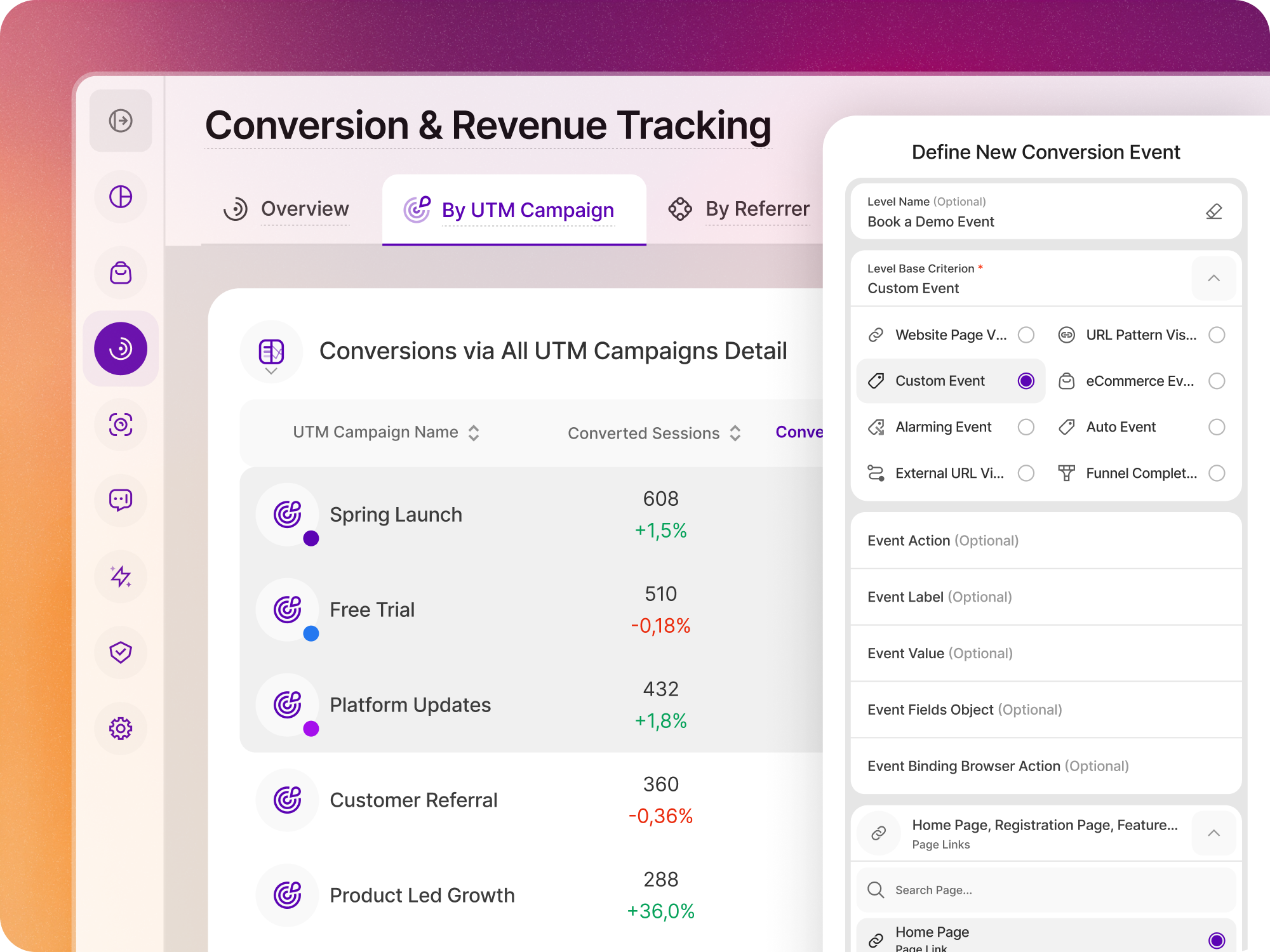Click the eCommerce Event bag icon

tap(1067, 381)
